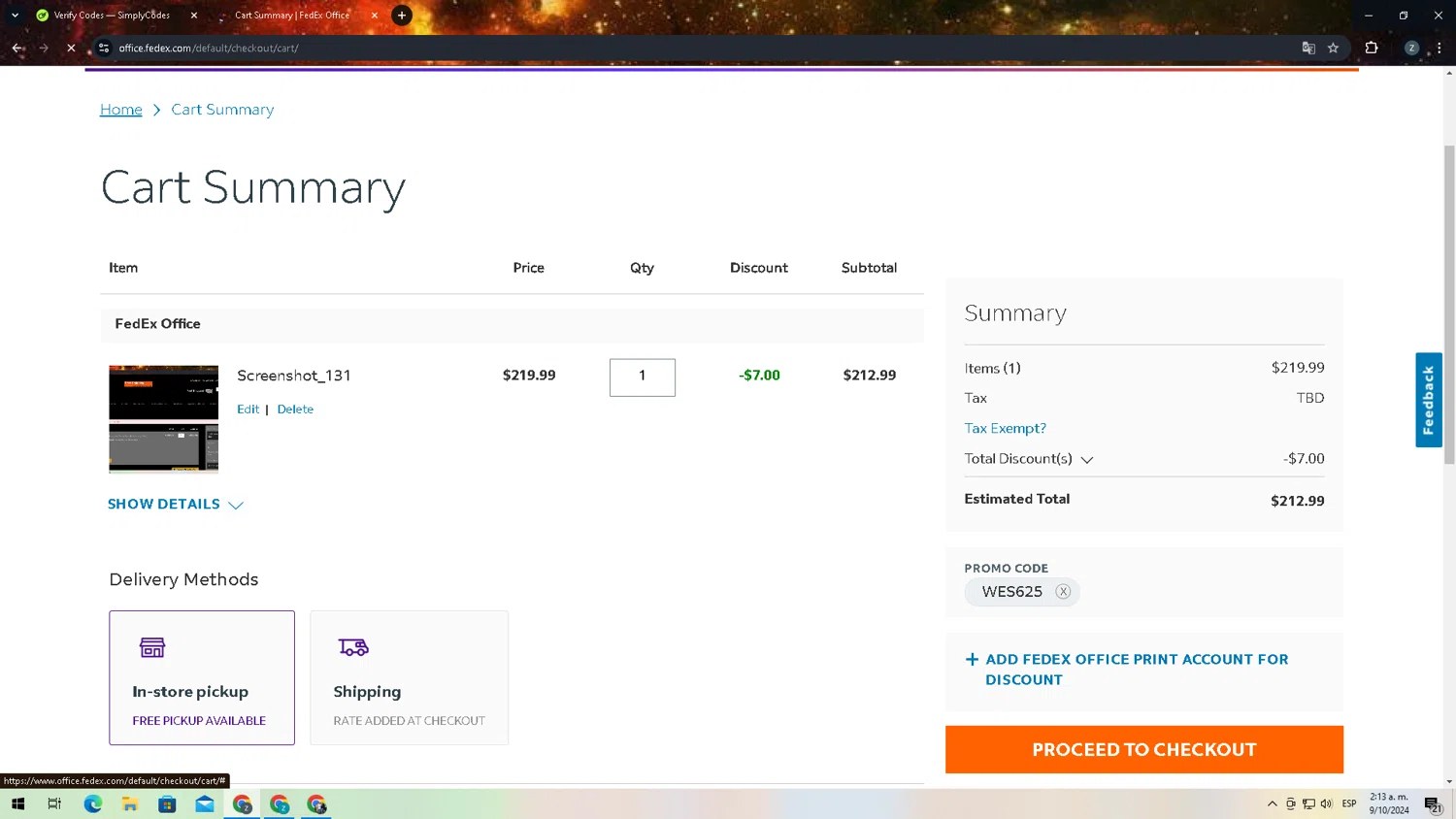Focus the quantity input field

tap(642, 377)
